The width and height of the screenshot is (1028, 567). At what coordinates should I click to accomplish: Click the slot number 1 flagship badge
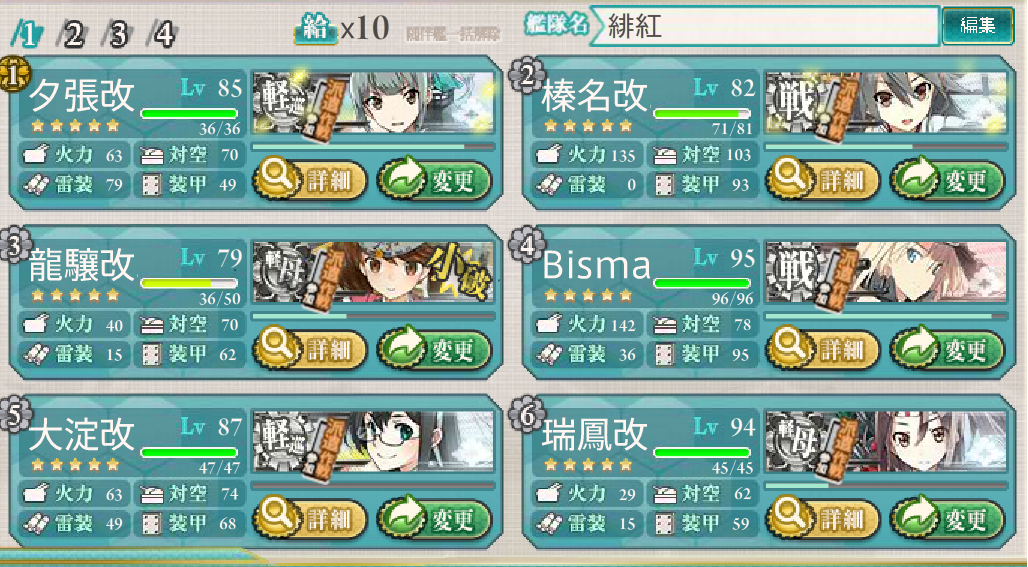[13, 74]
